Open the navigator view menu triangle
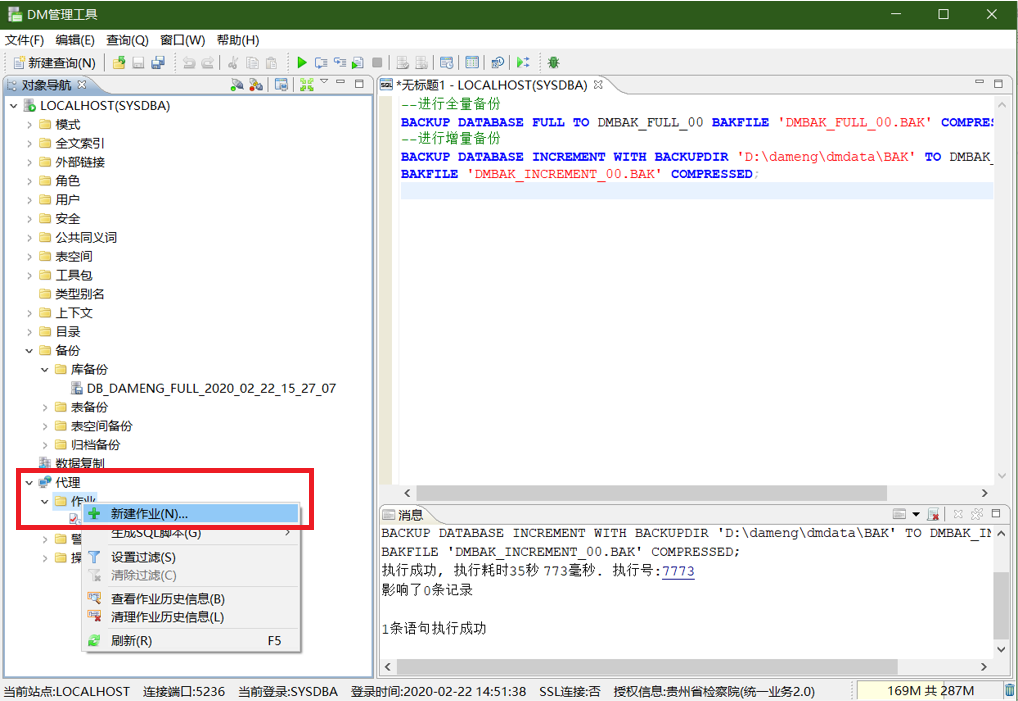 [324, 82]
